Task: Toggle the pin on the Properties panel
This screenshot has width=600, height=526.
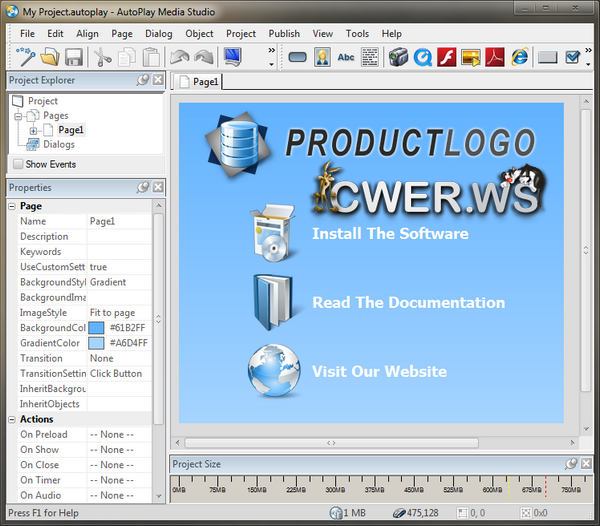Action: [x=143, y=187]
